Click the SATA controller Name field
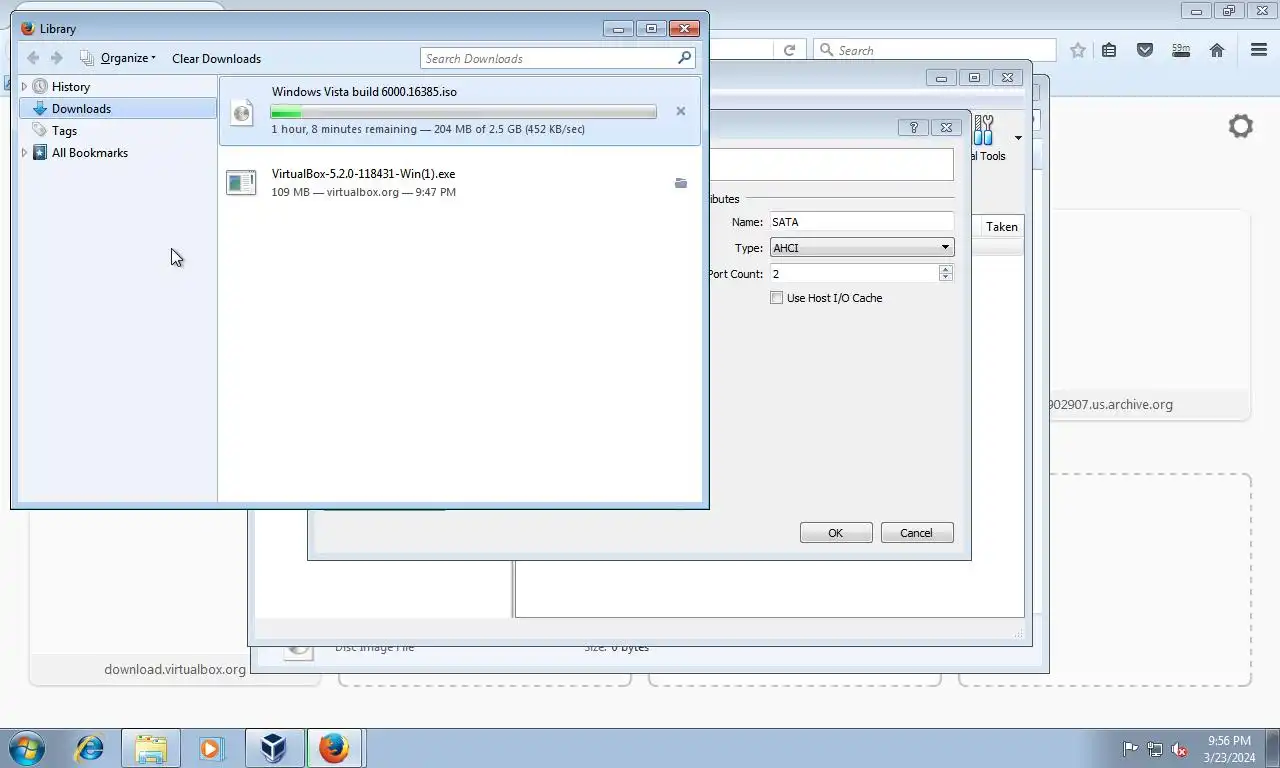Screen dimensions: 1280x768 click(x=860, y=222)
